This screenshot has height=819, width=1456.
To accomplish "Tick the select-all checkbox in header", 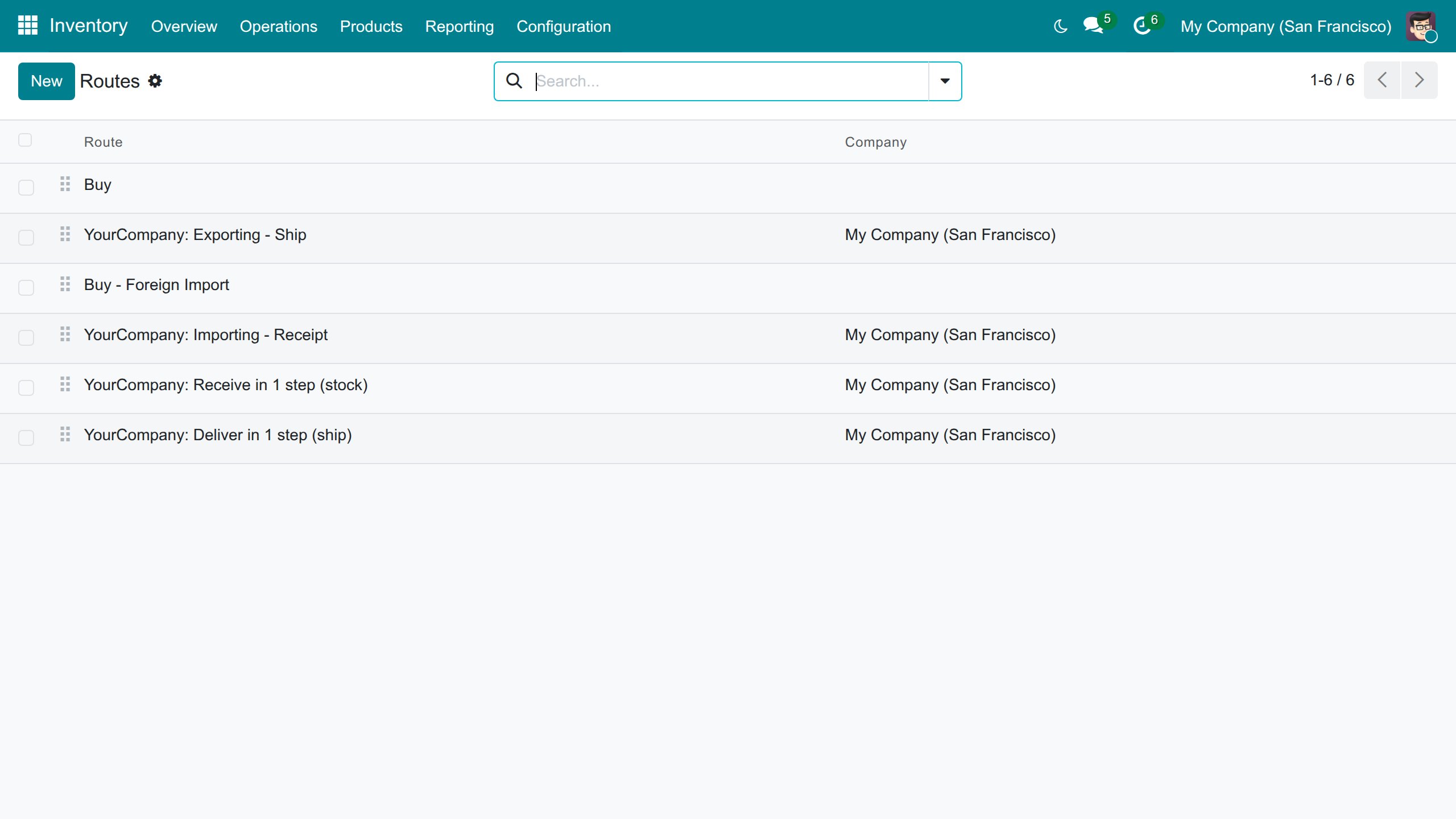I will [x=25, y=140].
